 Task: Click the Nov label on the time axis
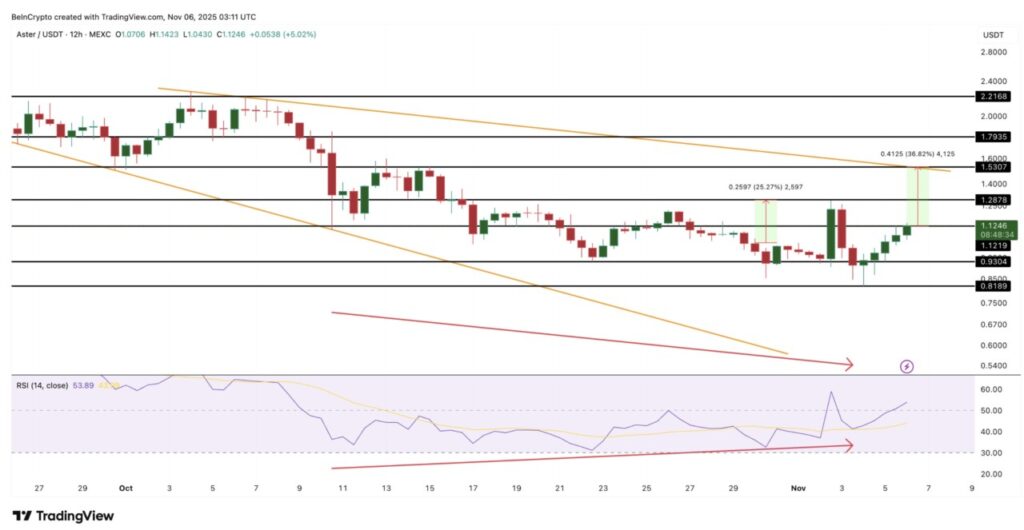pos(800,488)
